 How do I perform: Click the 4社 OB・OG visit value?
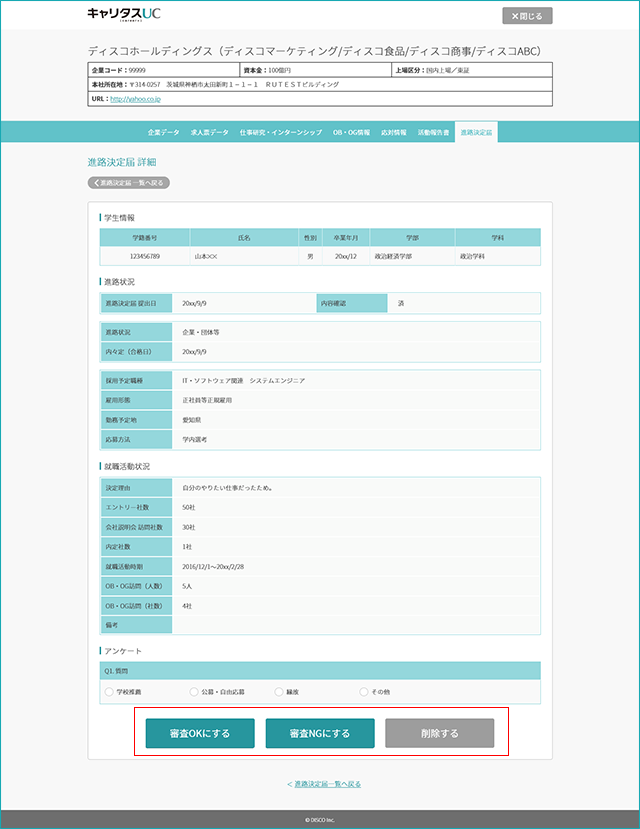point(187,606)
